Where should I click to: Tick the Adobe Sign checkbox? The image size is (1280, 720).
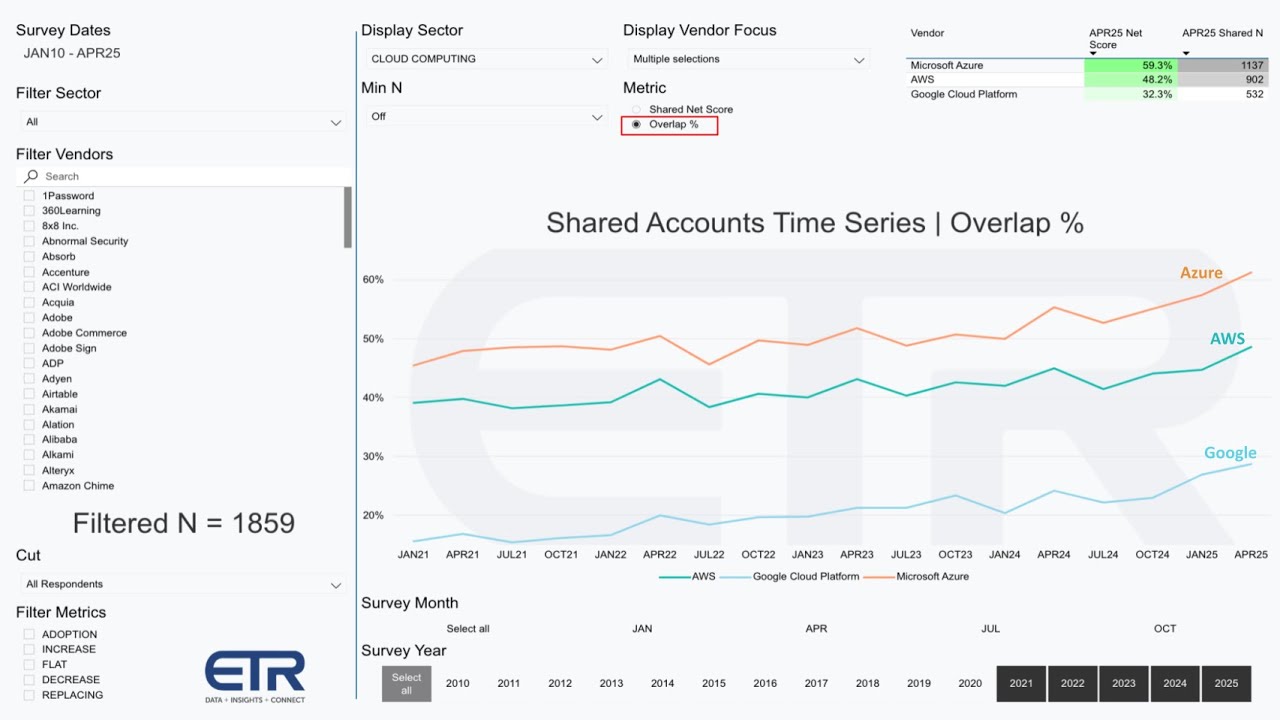(30, 348)
